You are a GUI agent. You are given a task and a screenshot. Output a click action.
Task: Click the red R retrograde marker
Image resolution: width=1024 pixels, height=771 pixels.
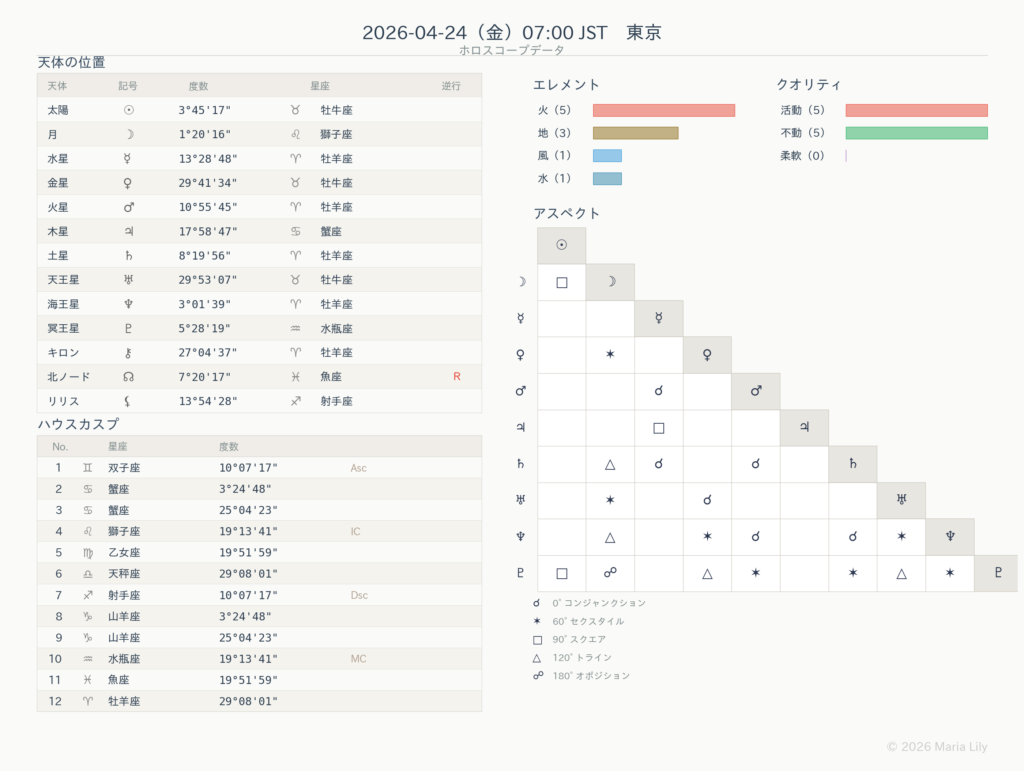click(x=456, y=377)
